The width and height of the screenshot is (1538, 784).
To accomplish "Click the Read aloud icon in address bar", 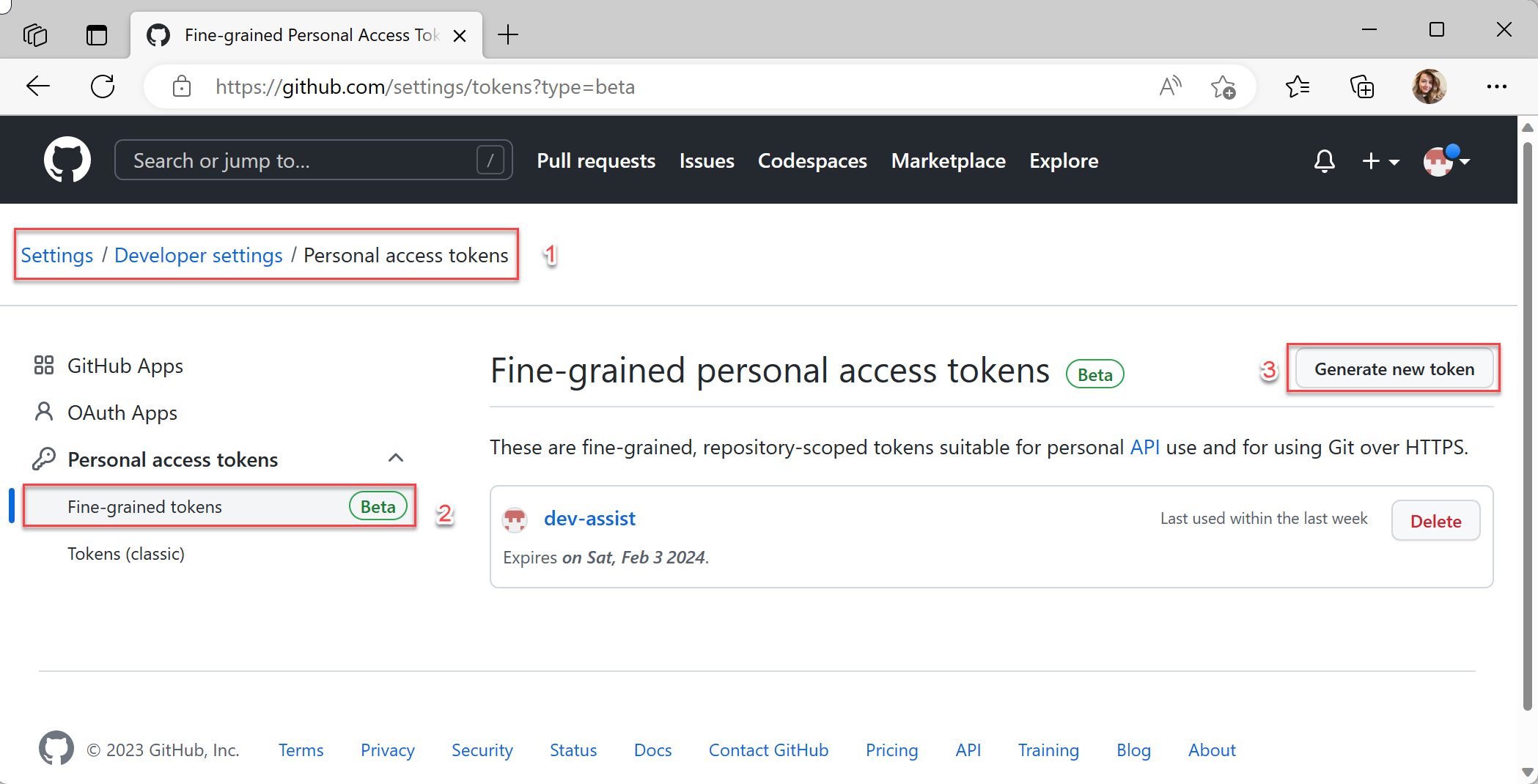I will pyautogui.click(x=1171, y=86).
